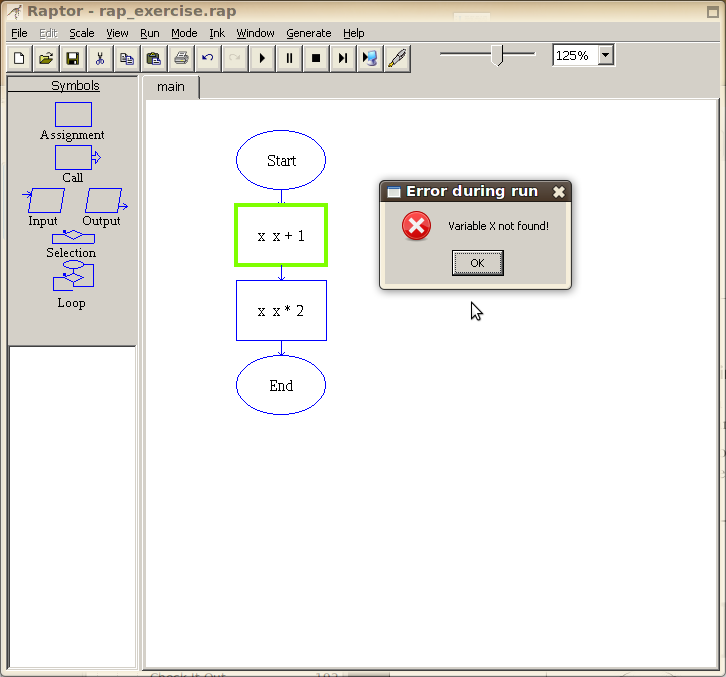Image resolution: width=726 pixels, height=677 pixels.
Task: Click the 125% zoom value field
Action: (x=575, y=56)
